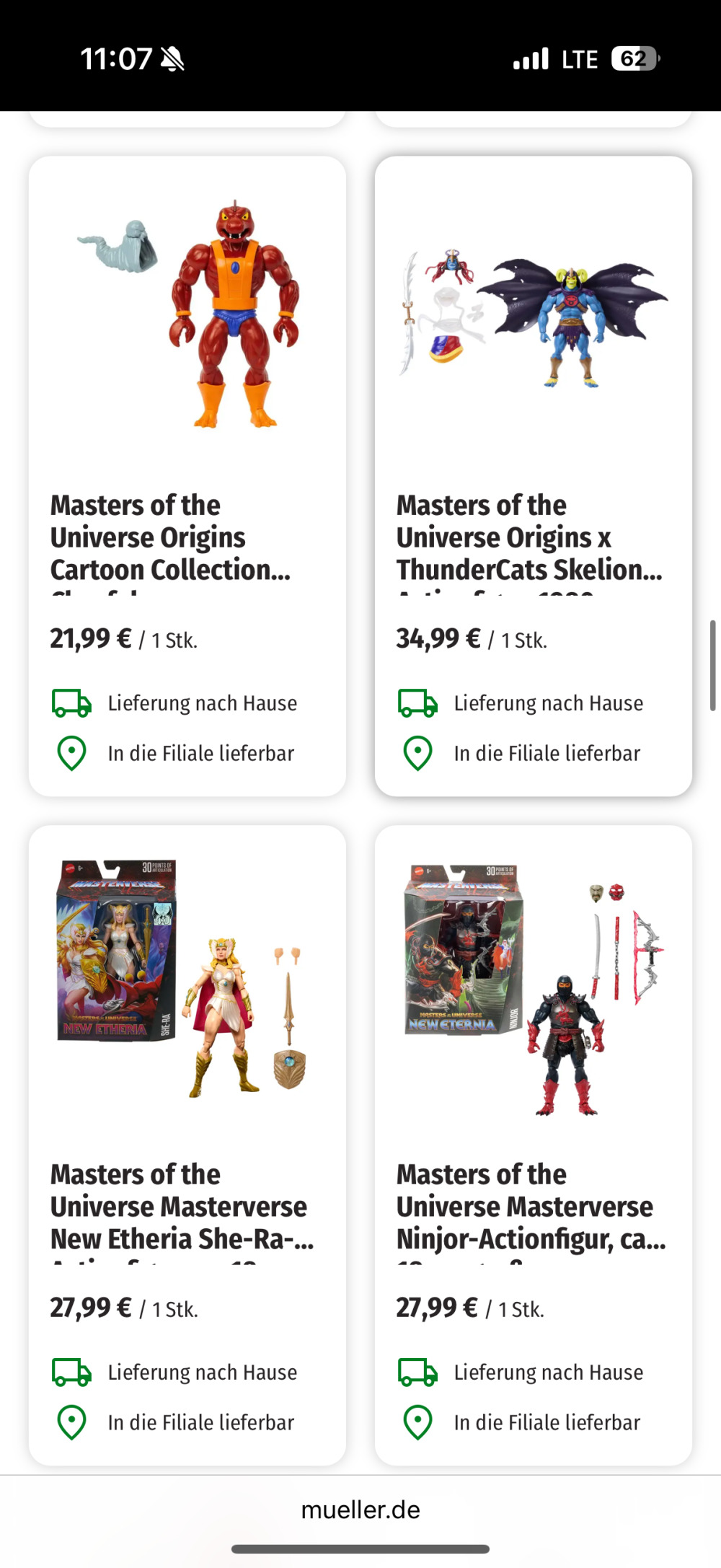Image resolution: width=721 pixels, height=1568 pixels.
Task: Tap the delivery truck icon on Skelion card
Action: [417, 703]
